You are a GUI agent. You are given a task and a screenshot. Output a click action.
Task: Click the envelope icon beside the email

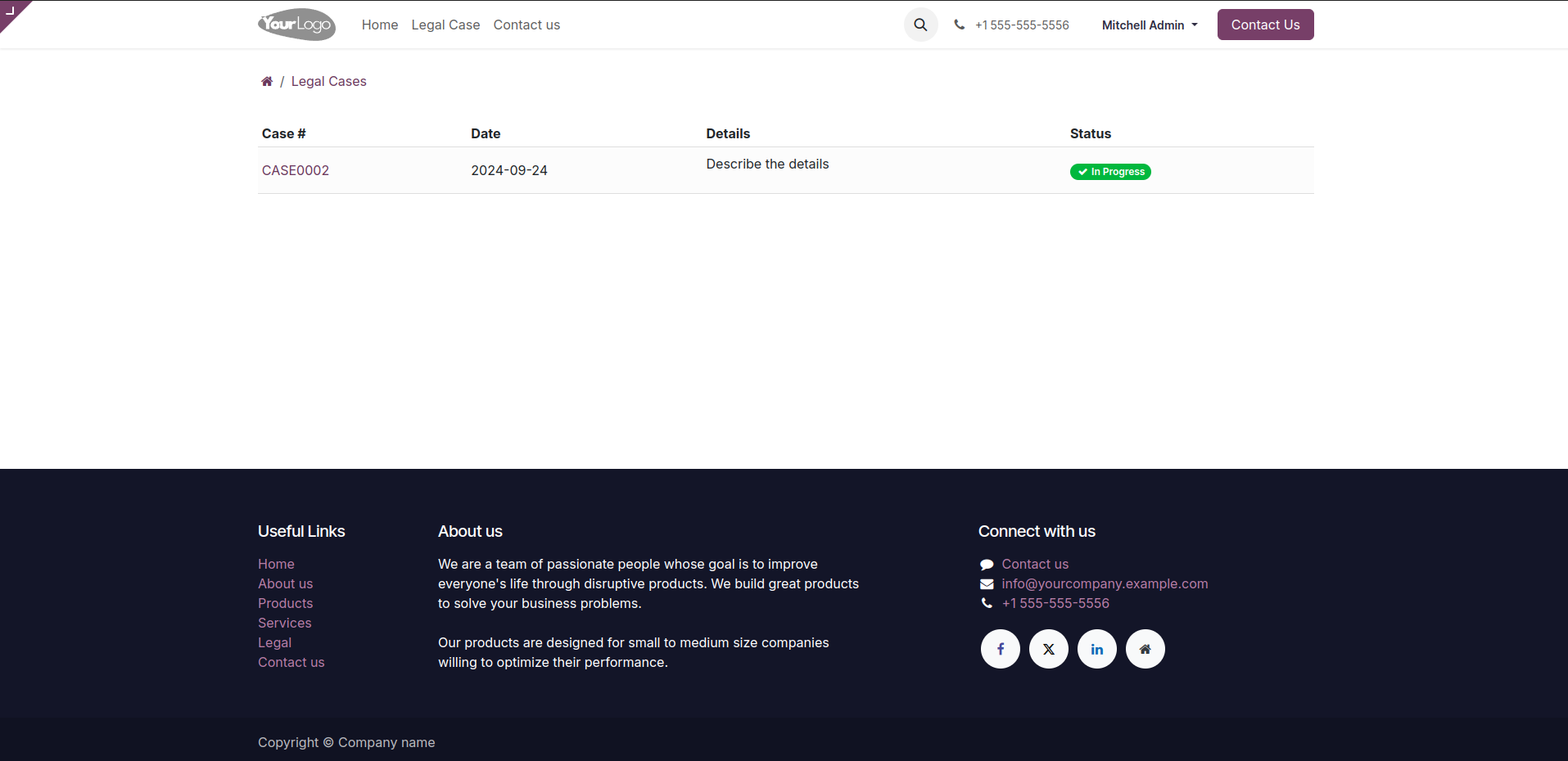point(987,584)
